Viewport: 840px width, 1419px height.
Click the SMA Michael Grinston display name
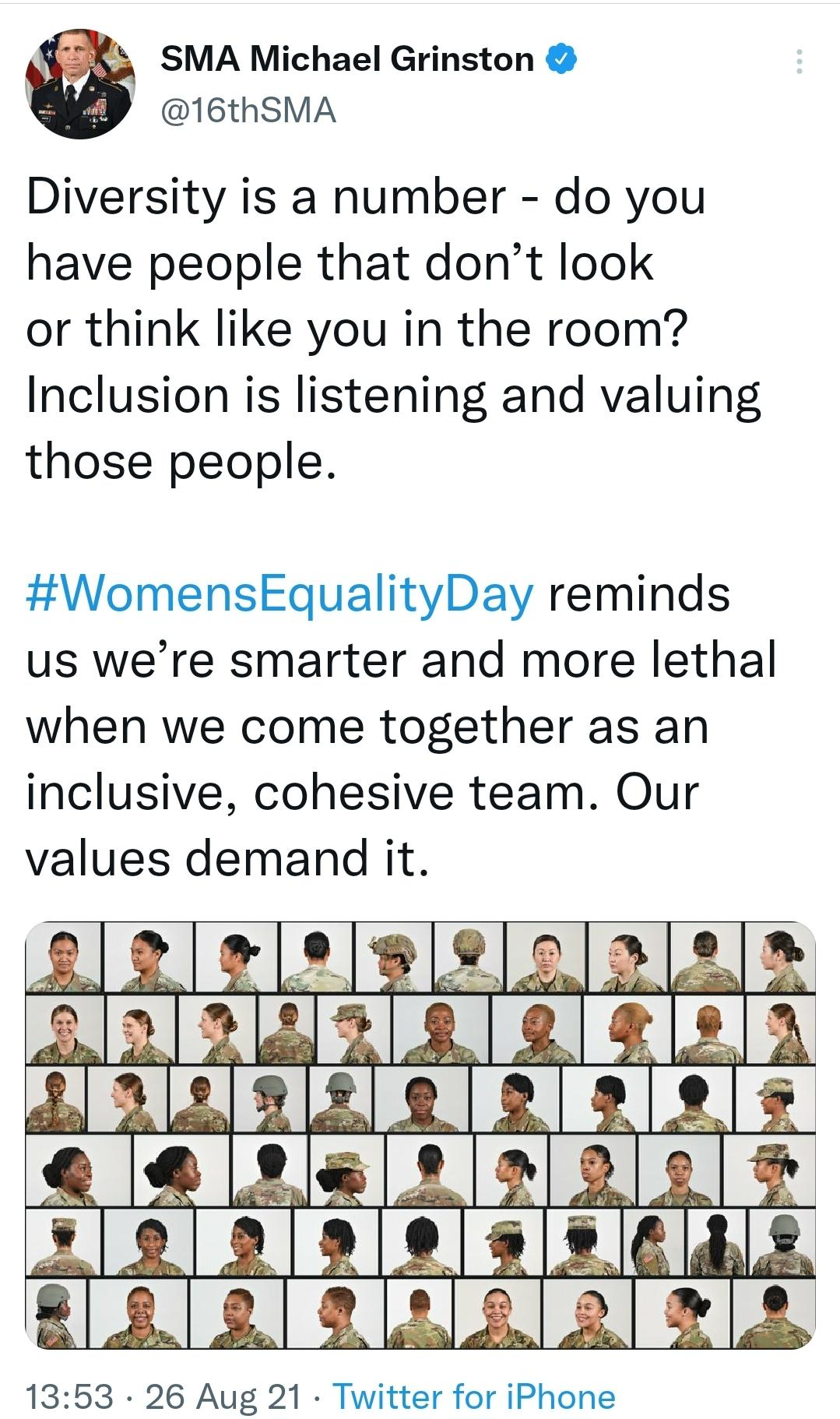click(346, 59)
